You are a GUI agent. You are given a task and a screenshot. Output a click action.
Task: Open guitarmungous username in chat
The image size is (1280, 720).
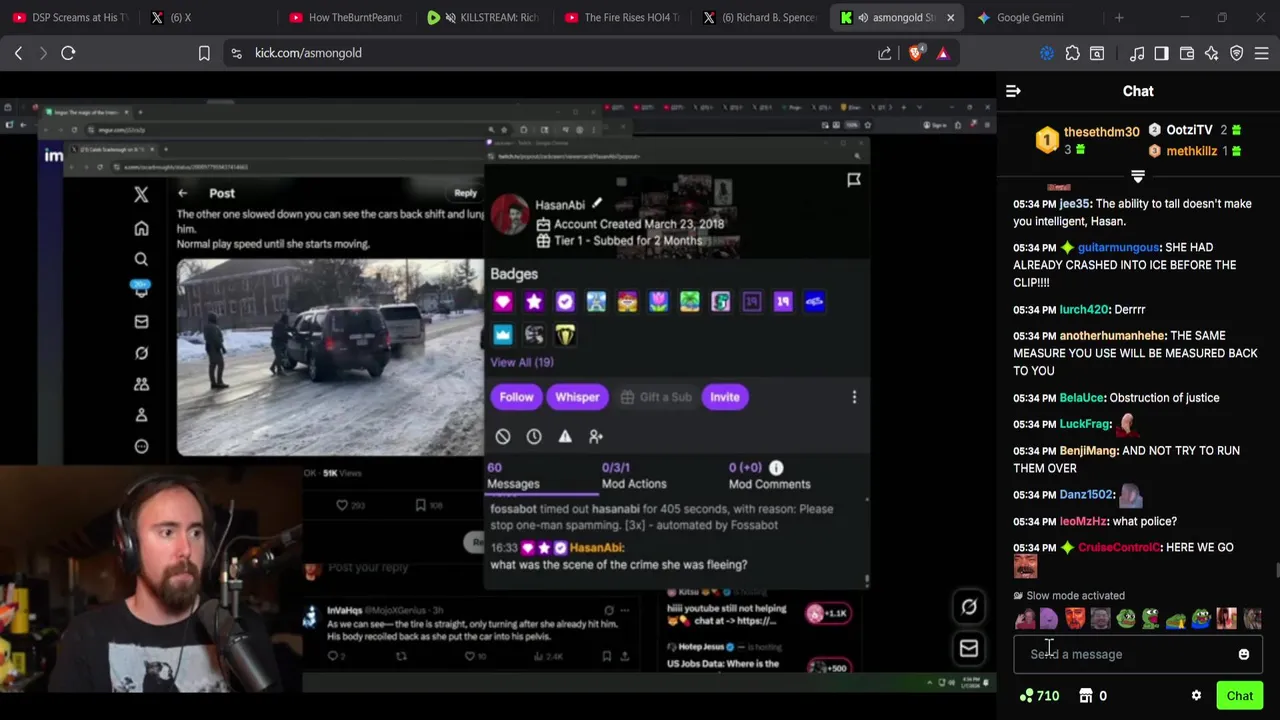click(x=1118, y=247)
